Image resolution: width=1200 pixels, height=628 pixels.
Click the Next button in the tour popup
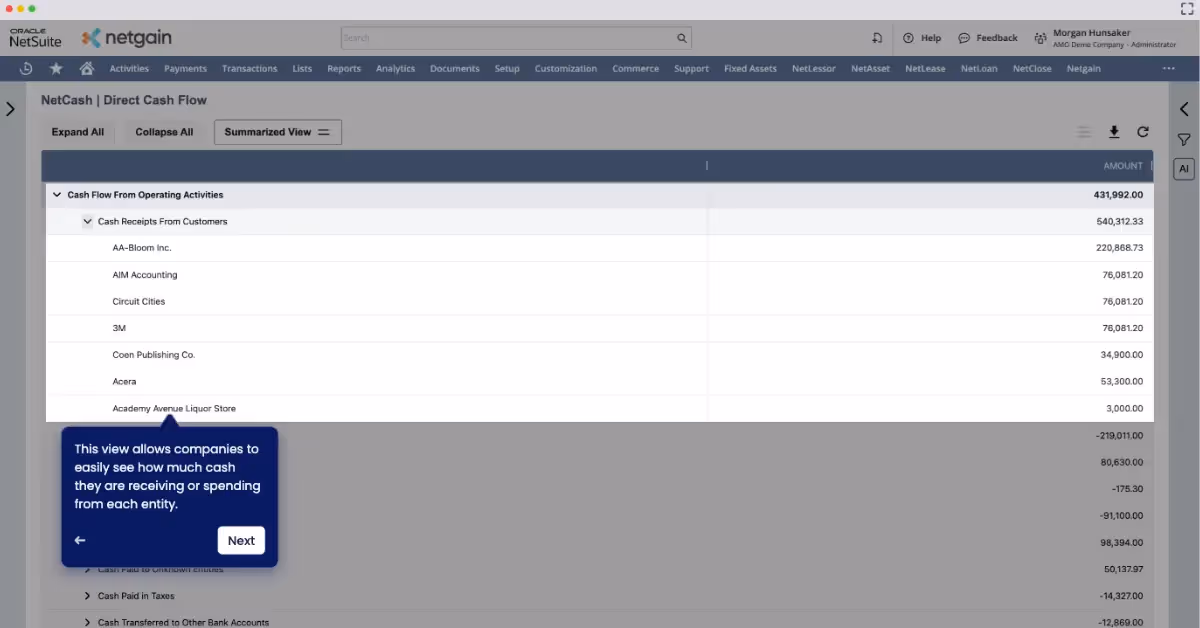[241, 540]
